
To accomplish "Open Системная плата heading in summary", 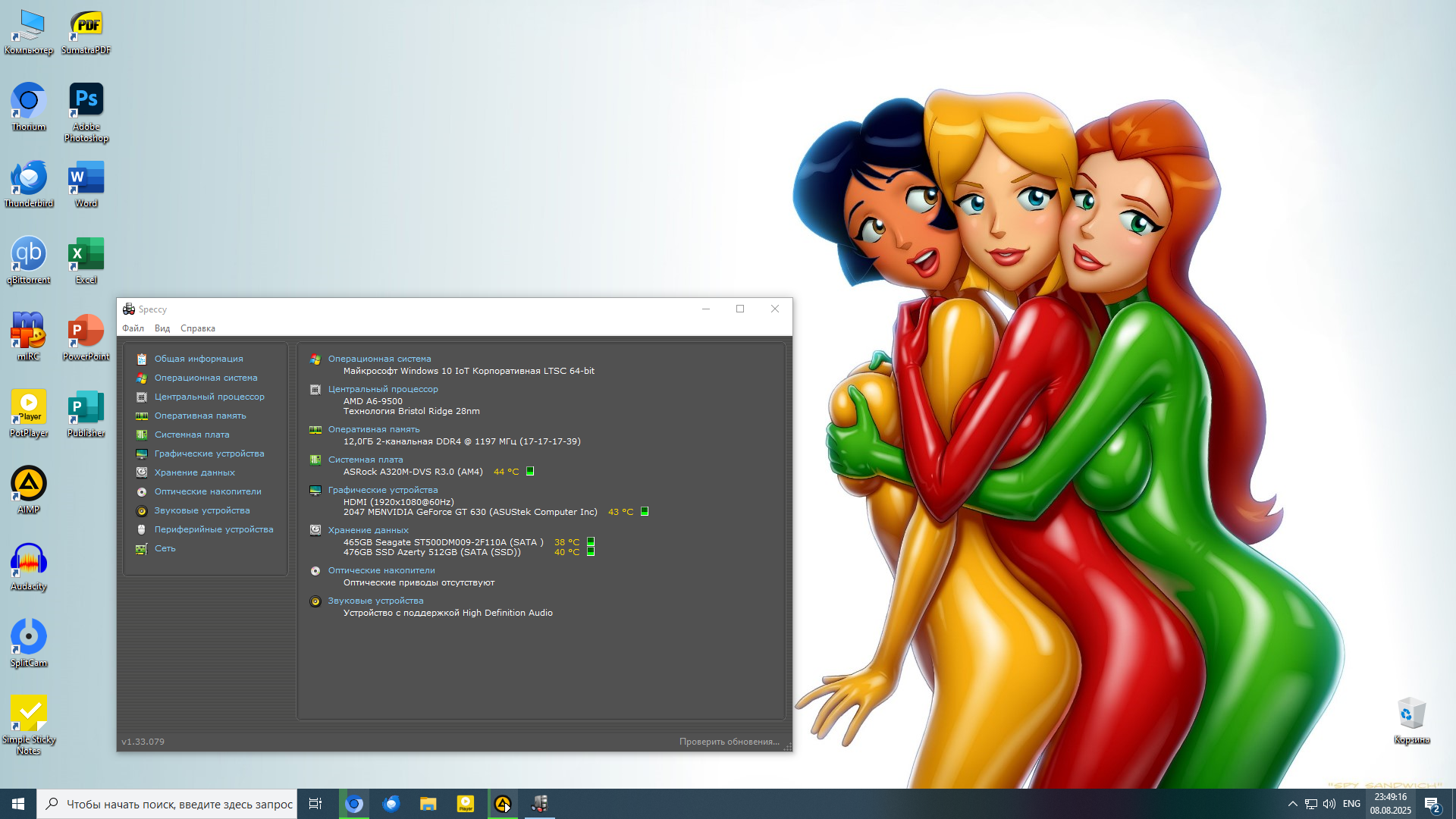I will (365, 460).
